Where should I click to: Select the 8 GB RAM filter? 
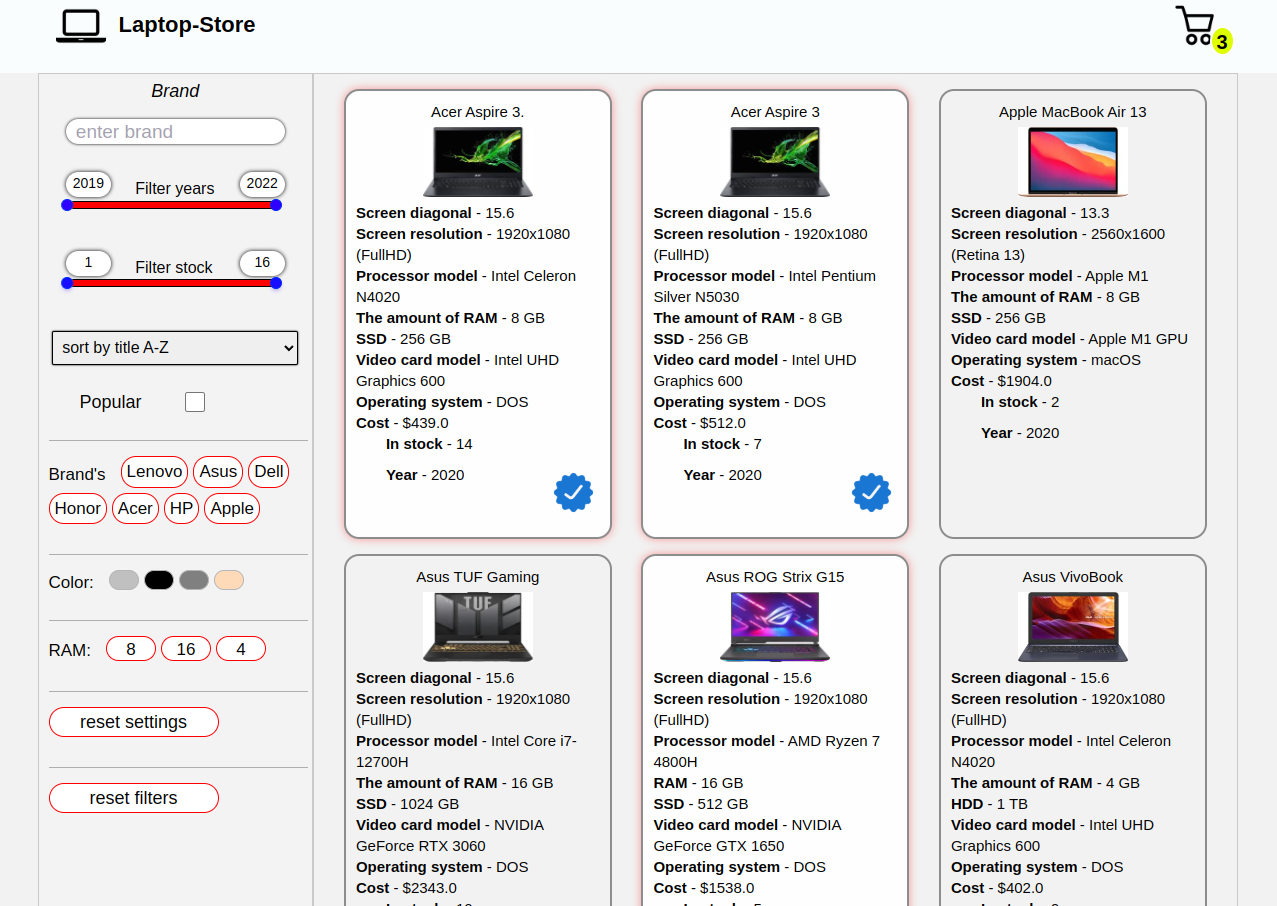pos(130,648)
